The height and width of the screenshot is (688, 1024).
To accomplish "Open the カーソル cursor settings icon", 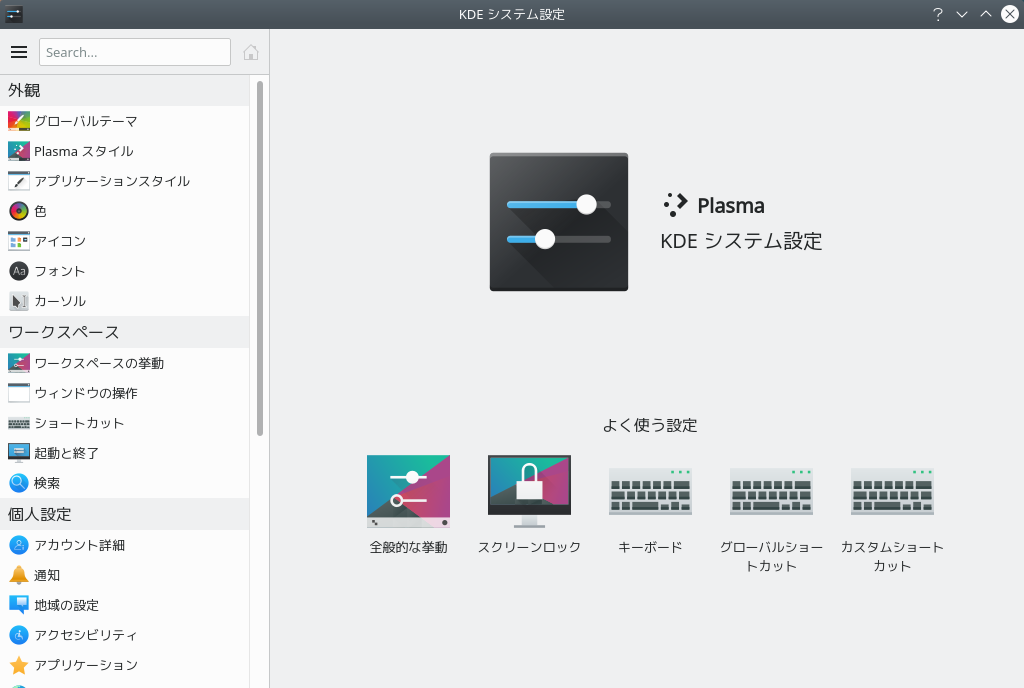I will pyautogui.click(x=19, y=301).
